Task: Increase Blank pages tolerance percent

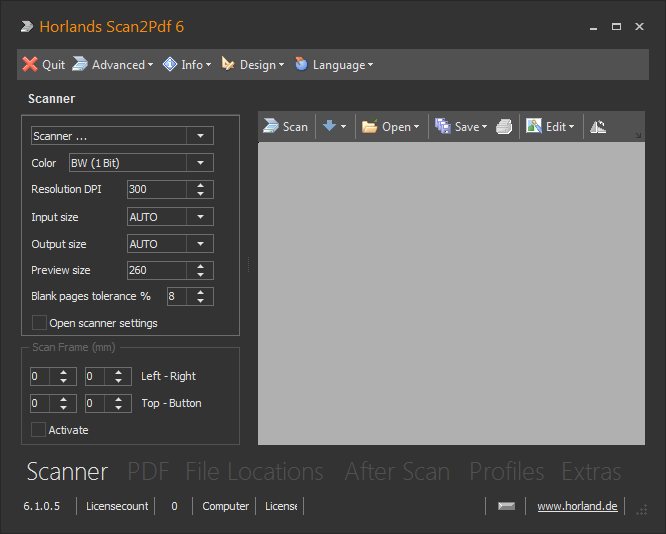Action: tap(200, 293)
